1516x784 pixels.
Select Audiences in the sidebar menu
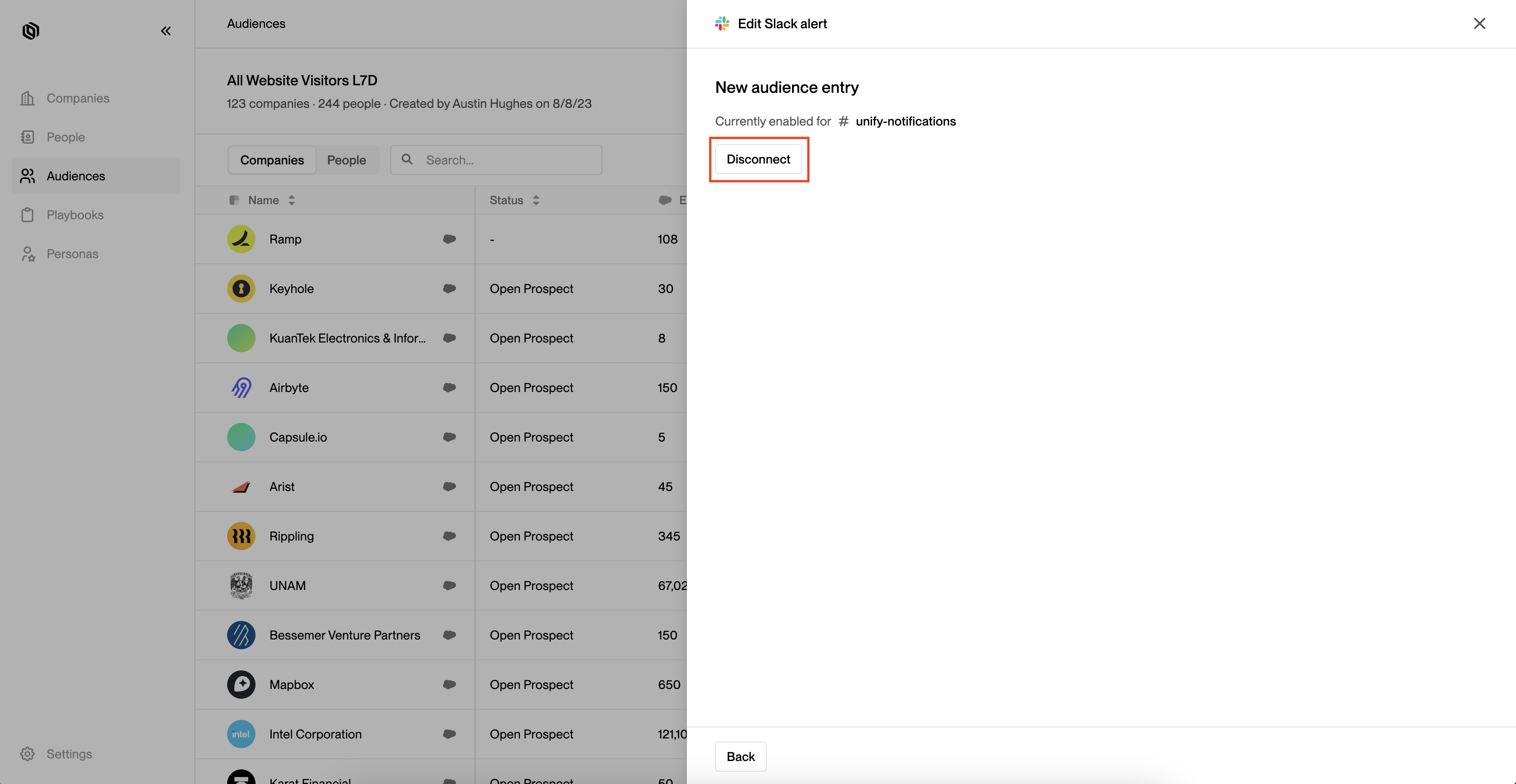75,176
